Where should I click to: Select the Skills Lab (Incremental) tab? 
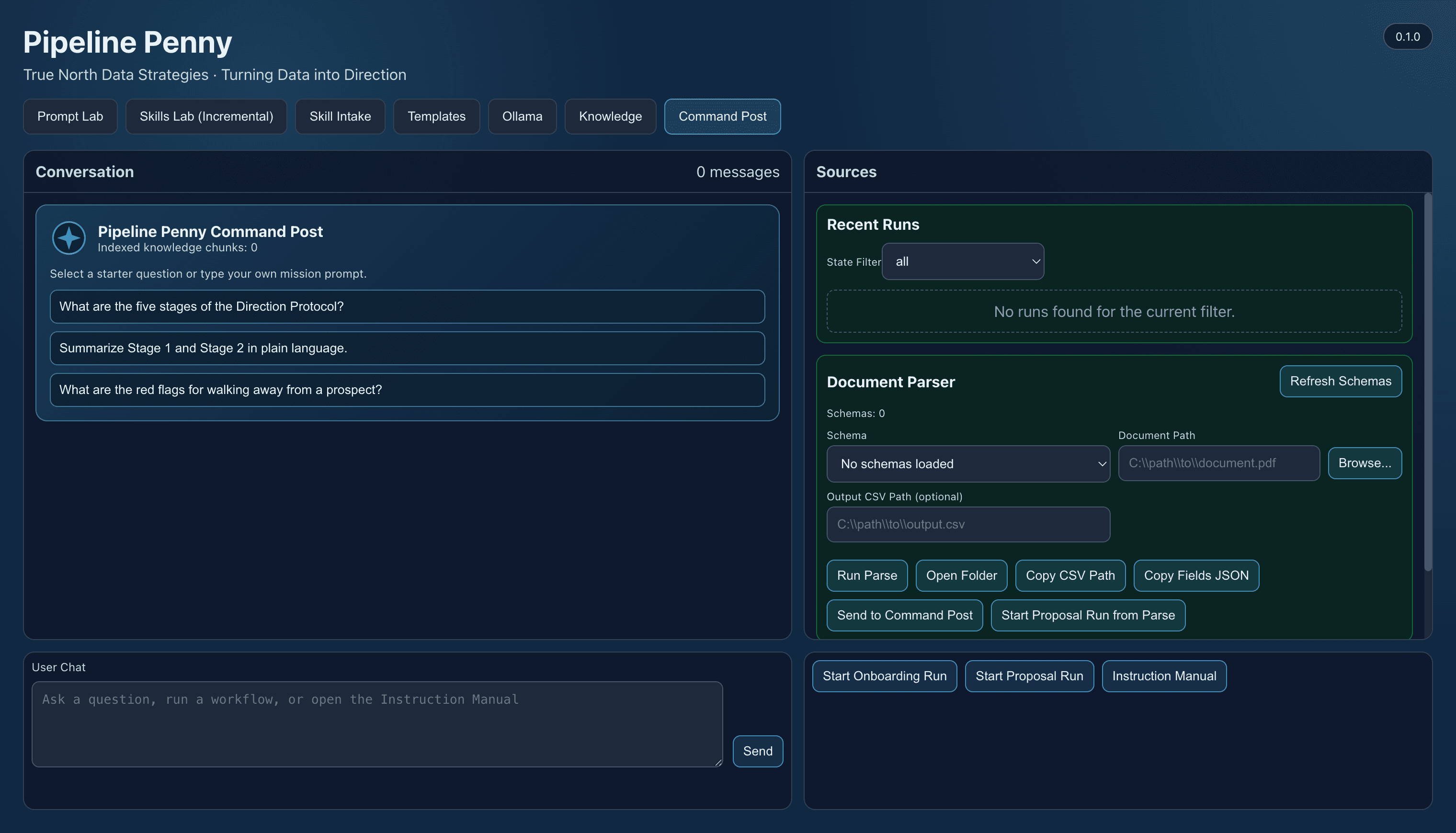[x=206, y=116]
